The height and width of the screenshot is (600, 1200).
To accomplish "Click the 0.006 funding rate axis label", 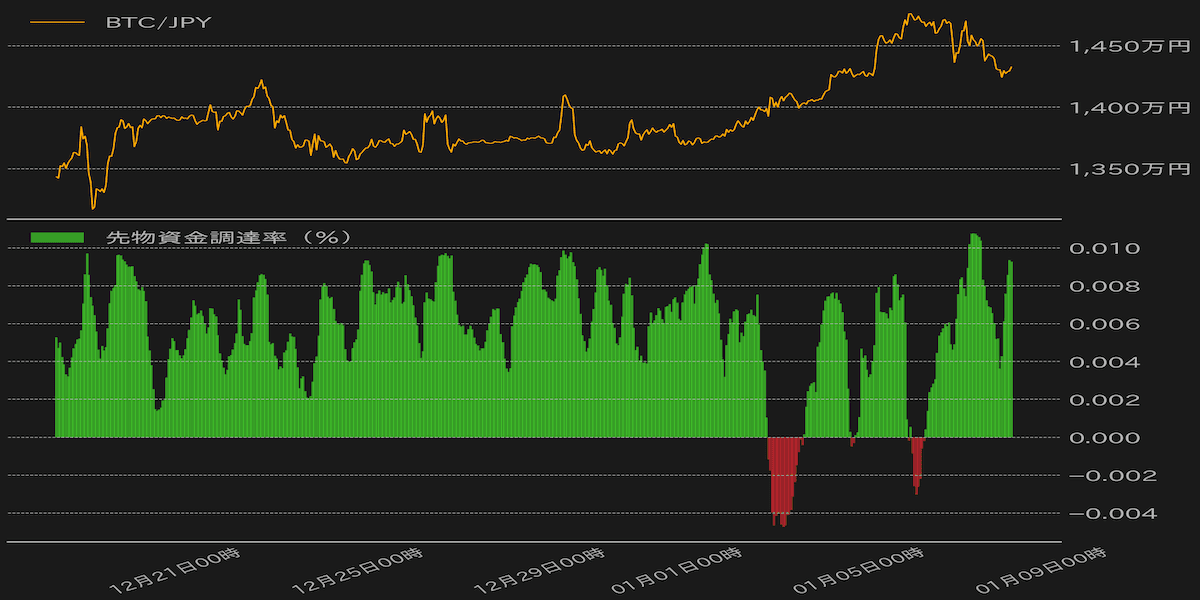I will click(x=1104, y=324).
